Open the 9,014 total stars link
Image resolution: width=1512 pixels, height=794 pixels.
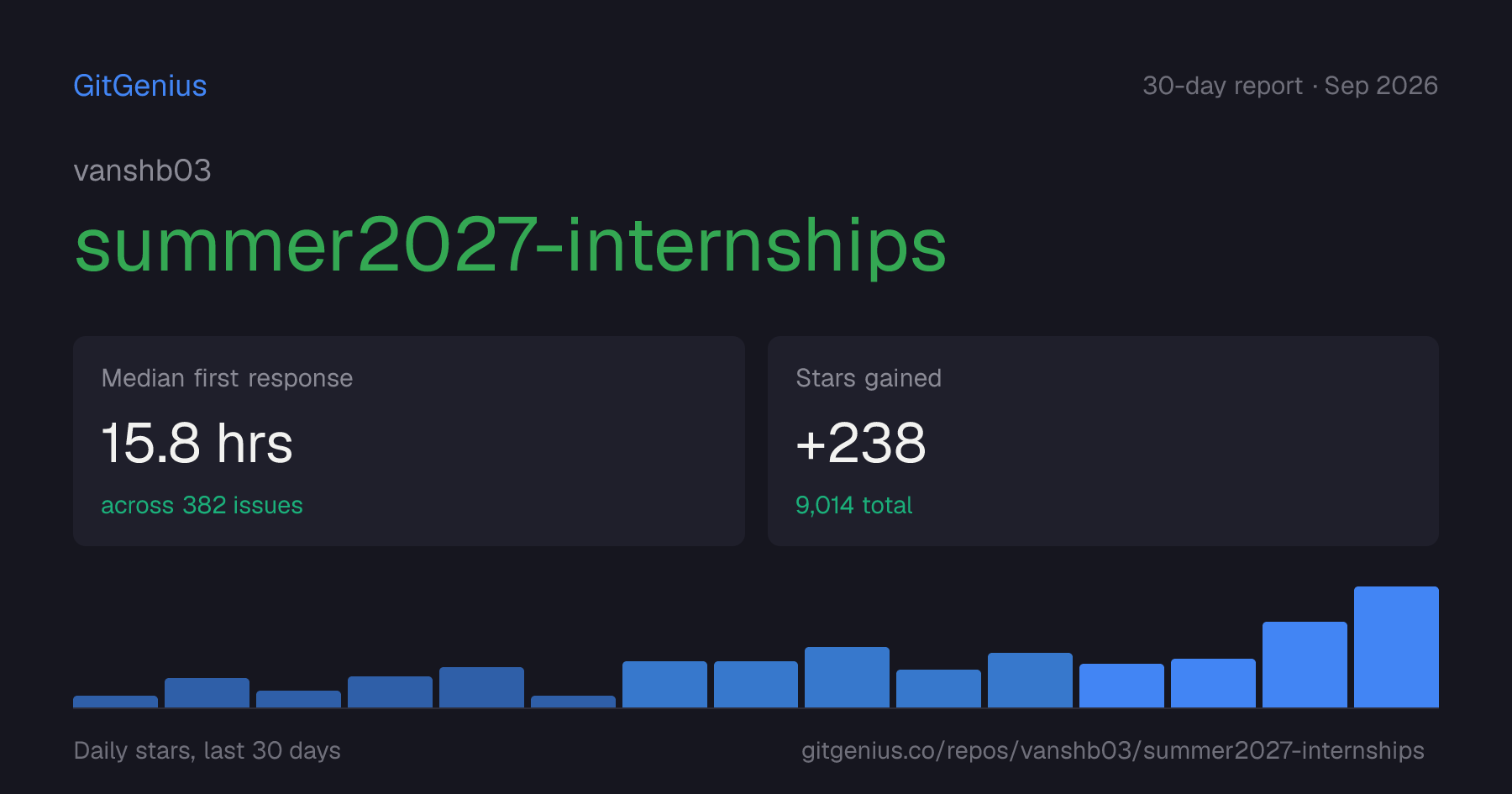[853, 505]
